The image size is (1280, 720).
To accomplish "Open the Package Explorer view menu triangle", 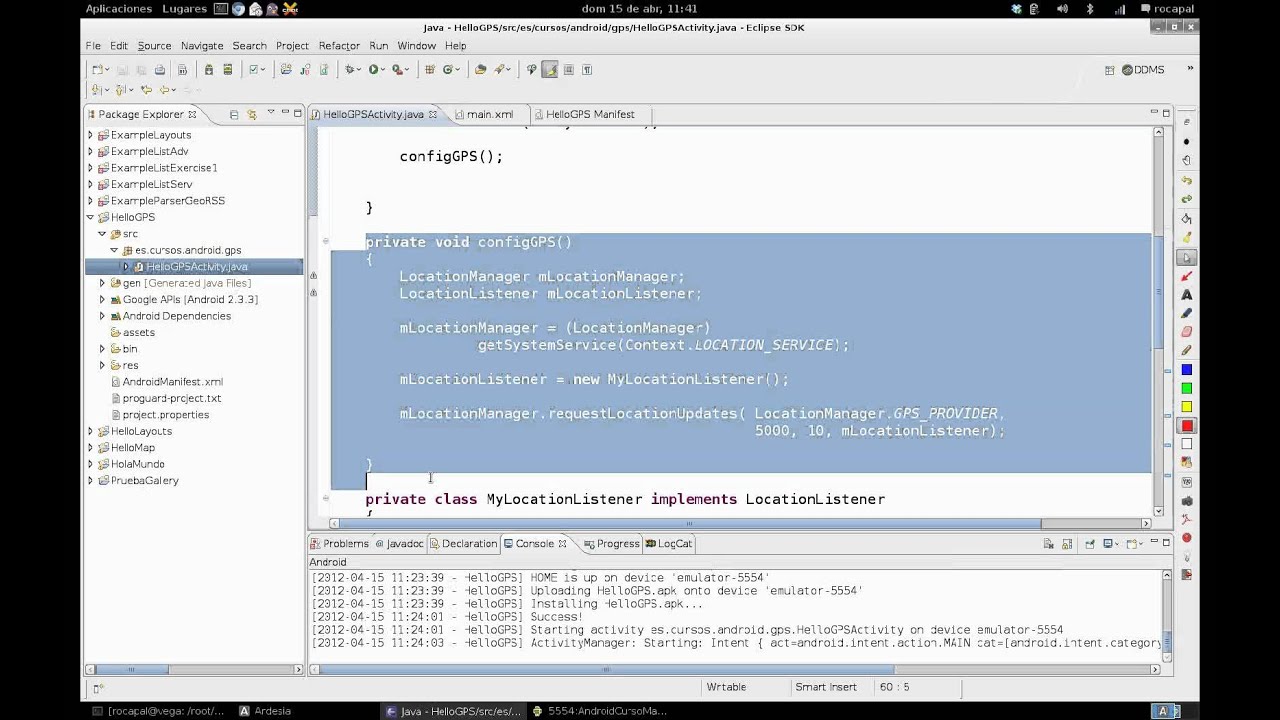I will 270,112.
